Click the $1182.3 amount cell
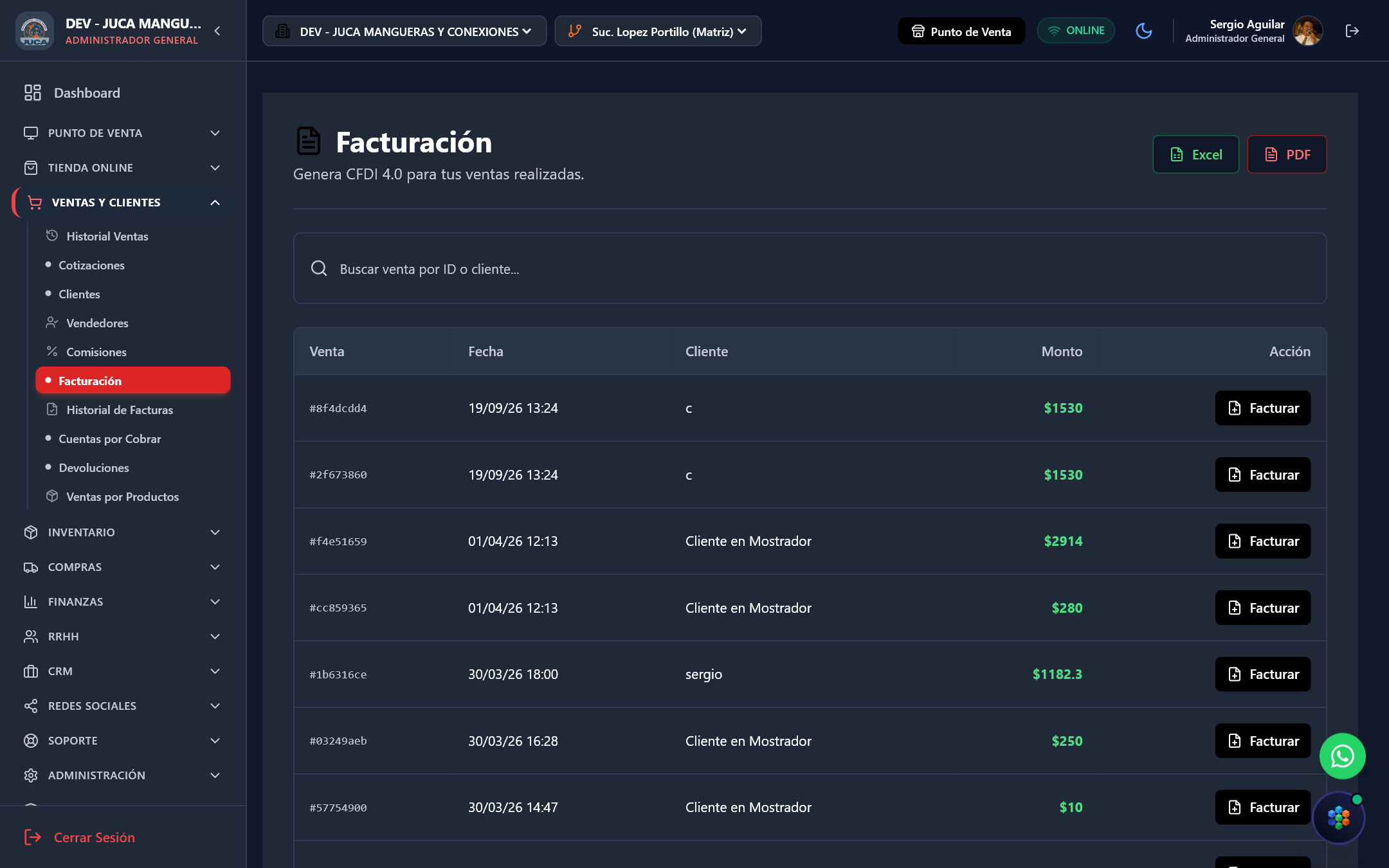The width and height of the screenshot is (1389, 868). click(1057, 674)
